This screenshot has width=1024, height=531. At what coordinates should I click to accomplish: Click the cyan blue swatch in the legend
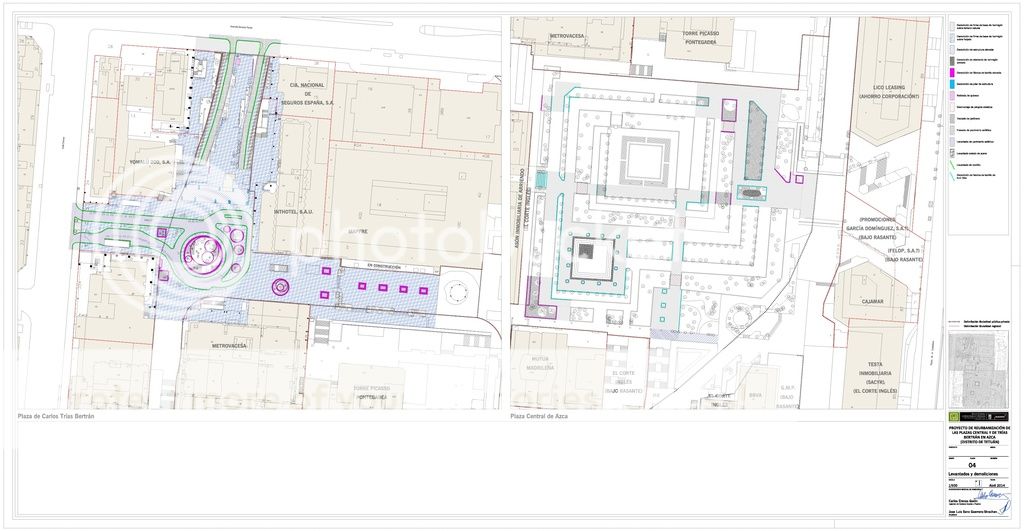coord(952,85)
